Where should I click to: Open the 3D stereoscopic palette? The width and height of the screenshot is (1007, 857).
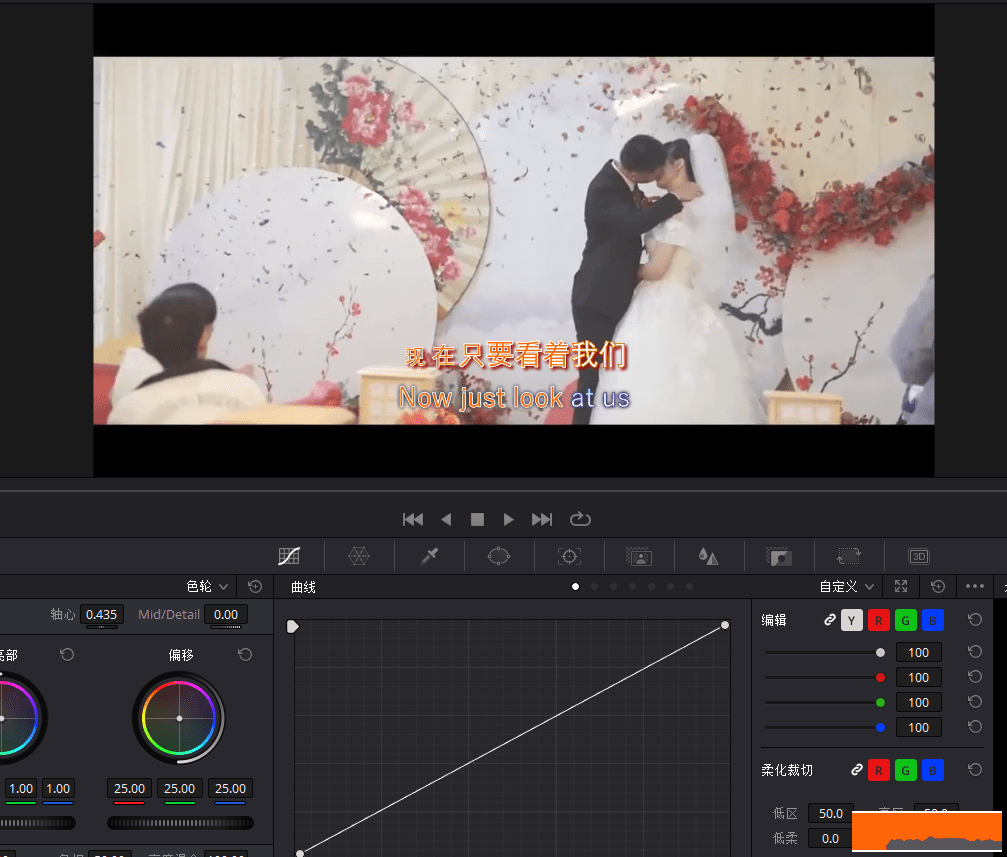point(919,556)
